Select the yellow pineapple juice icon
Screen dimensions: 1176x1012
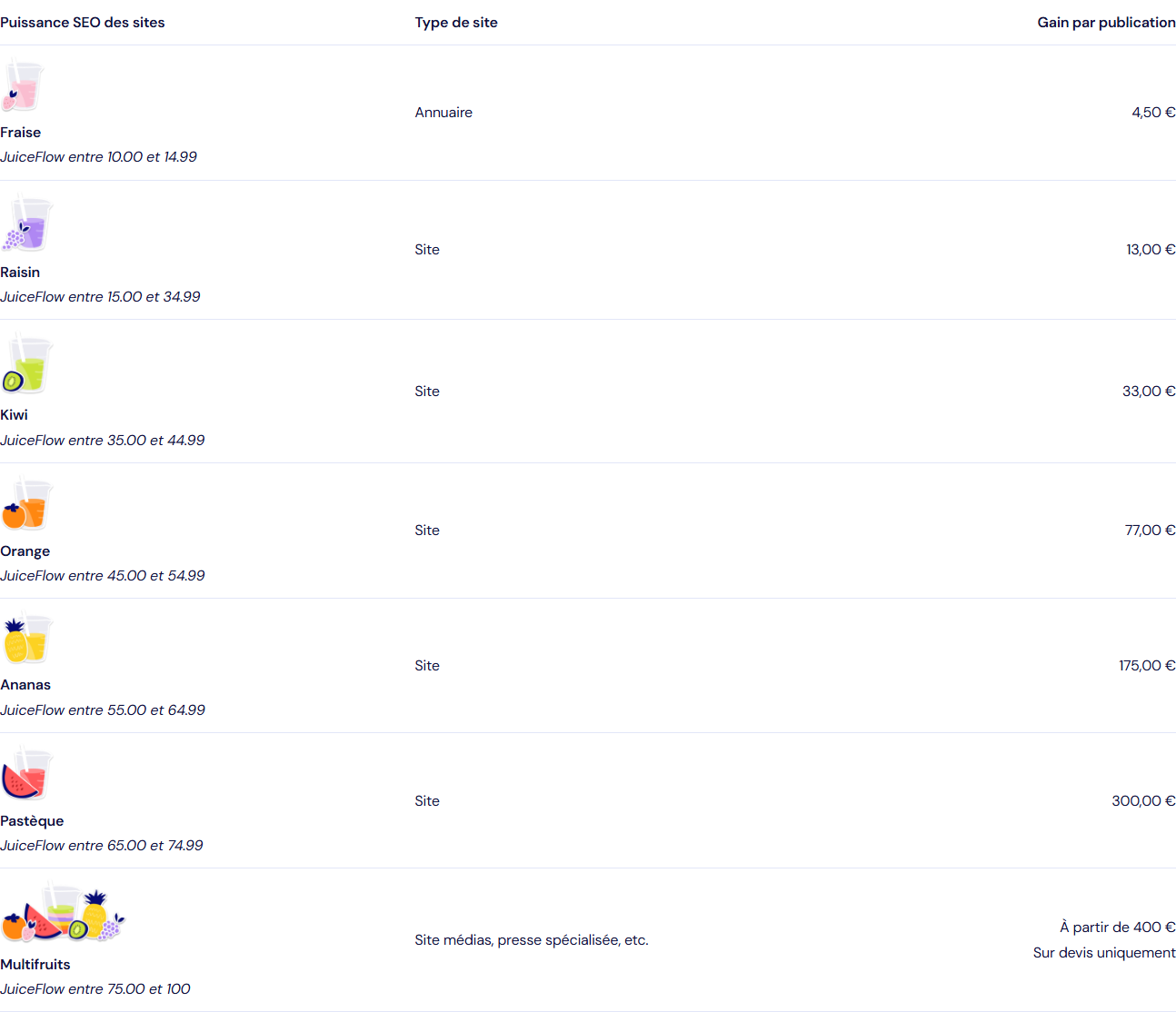tap(27, 639)
